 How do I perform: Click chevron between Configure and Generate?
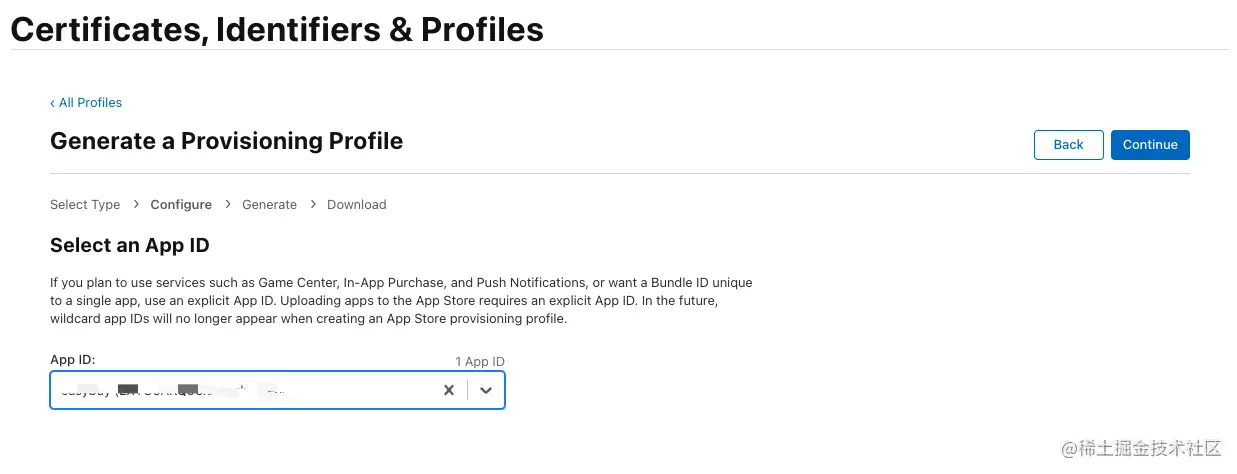tap(227, 204)
